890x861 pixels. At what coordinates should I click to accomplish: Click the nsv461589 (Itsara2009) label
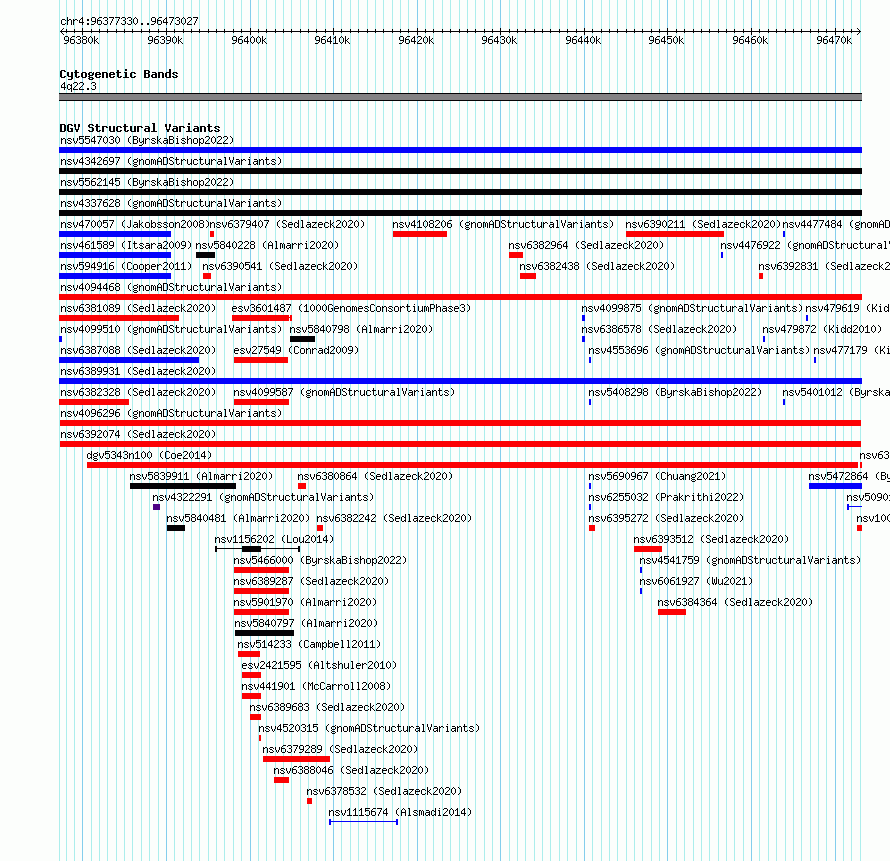point(126,245)
